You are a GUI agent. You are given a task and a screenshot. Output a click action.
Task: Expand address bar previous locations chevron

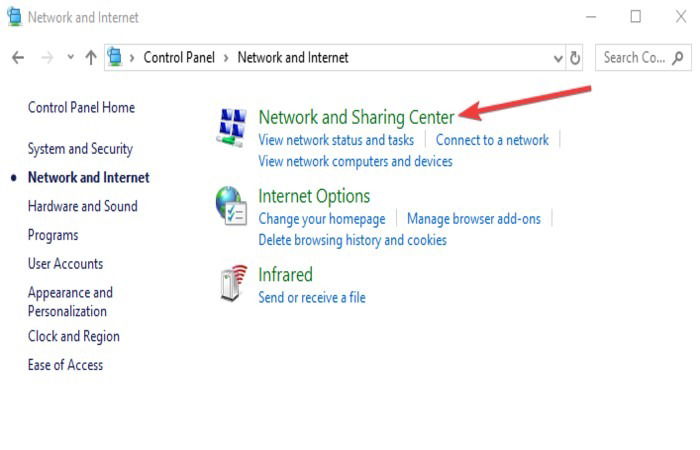(x=558, y=58)
